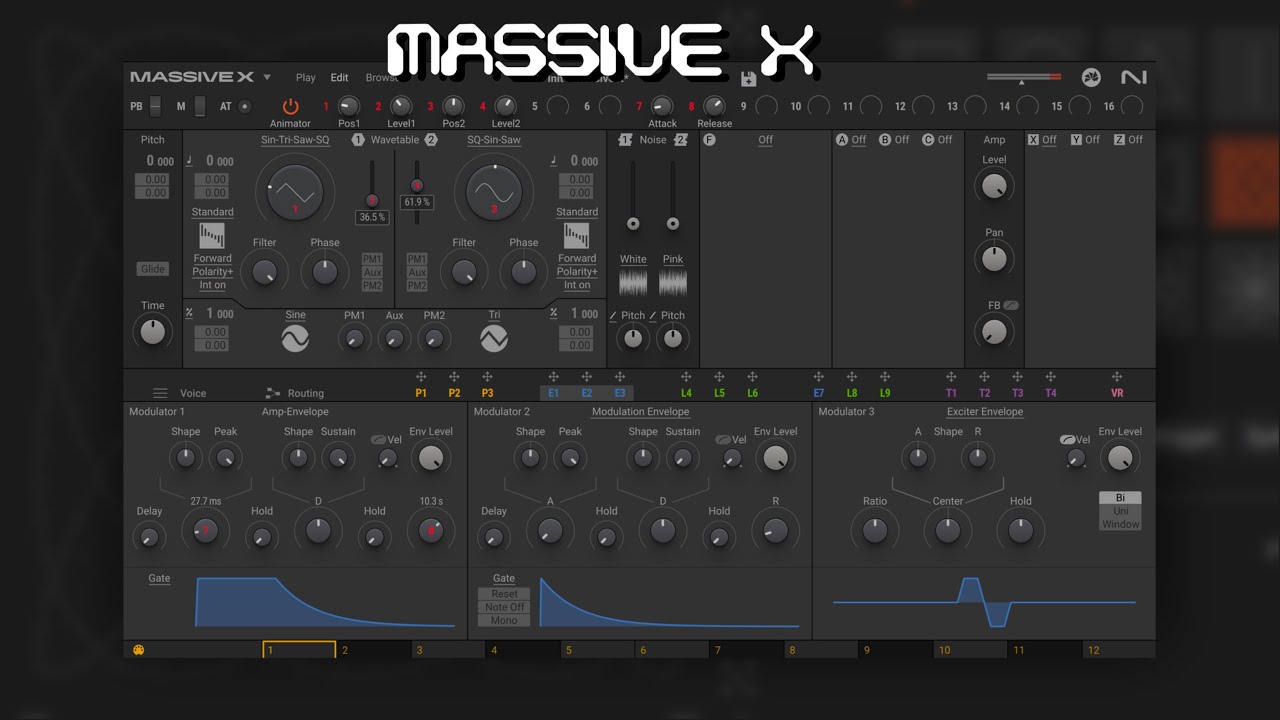Image resolution: width=1280 pixels, height=720 pixels.
Task: Open the Modulation Envelope type menu
Action: pos(640,411)
